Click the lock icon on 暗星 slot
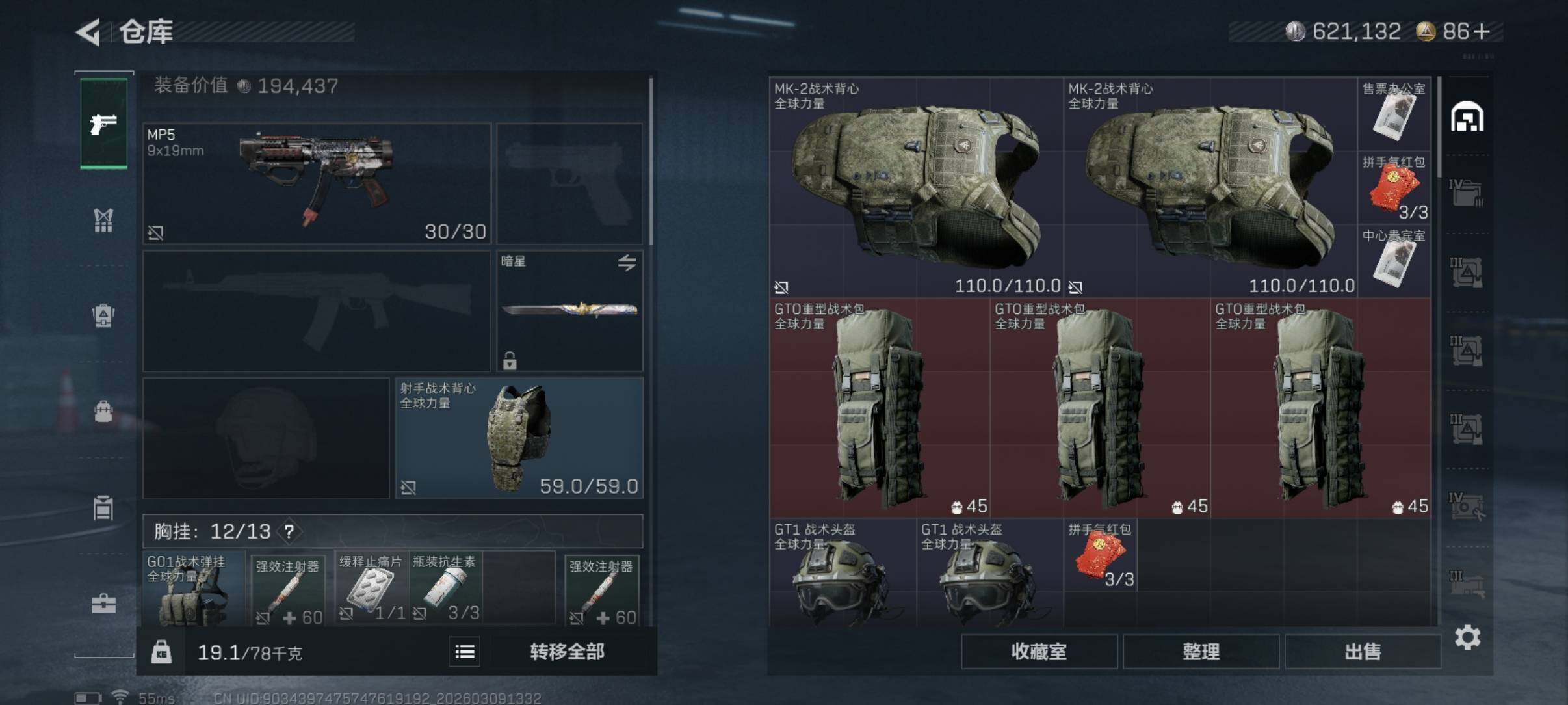 pyautogui.click(x=510, y=360)
